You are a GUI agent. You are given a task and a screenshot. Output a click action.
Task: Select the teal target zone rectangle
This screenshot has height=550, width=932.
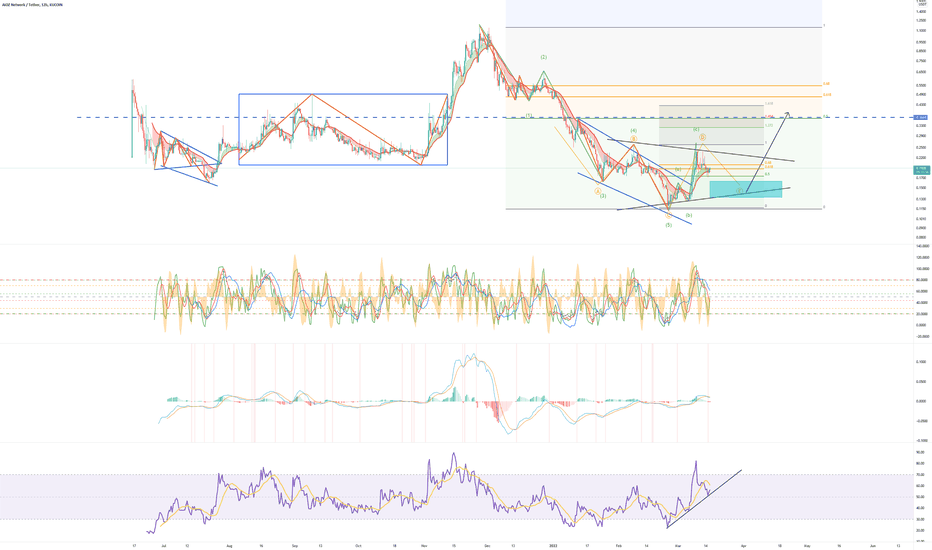[745, 189]
